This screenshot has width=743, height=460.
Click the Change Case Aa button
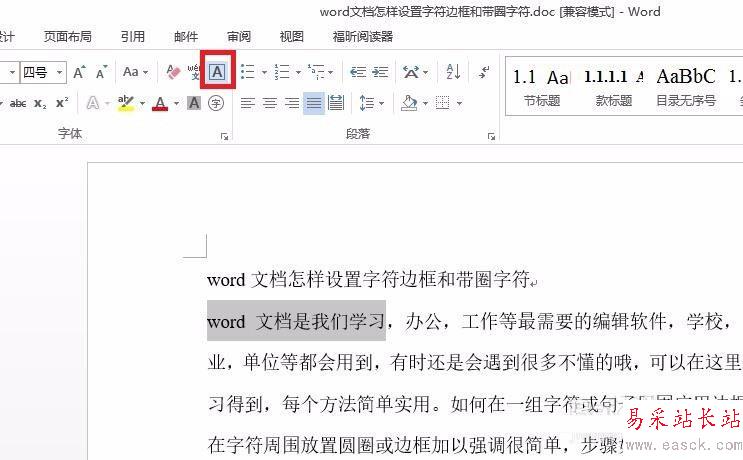pos(131,72)
